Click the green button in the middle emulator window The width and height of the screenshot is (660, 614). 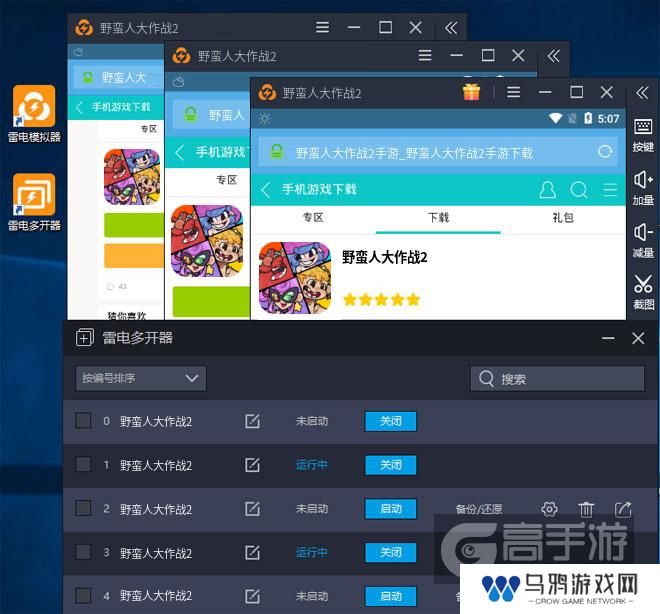pyautogui.click(x=211, y=301)
